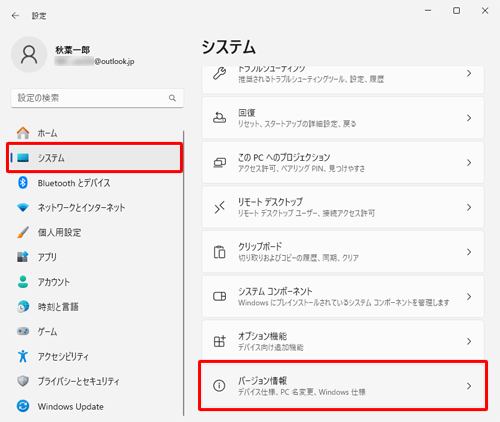Open the クリップボード title
The image size is (500, 422).
pos(260,247)
